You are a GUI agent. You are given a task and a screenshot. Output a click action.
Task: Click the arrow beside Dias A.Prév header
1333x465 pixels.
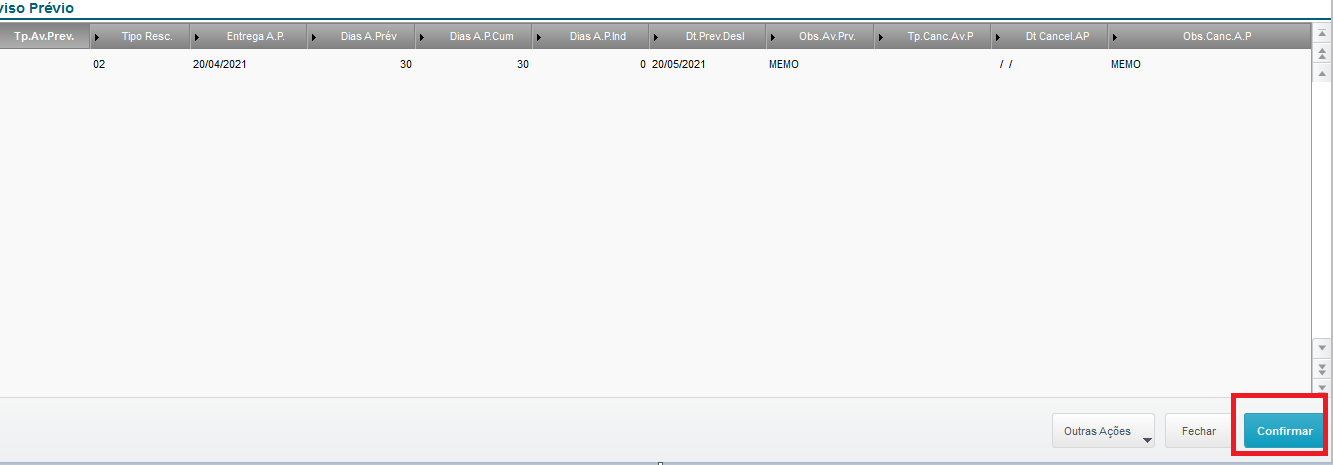[314, 37]
